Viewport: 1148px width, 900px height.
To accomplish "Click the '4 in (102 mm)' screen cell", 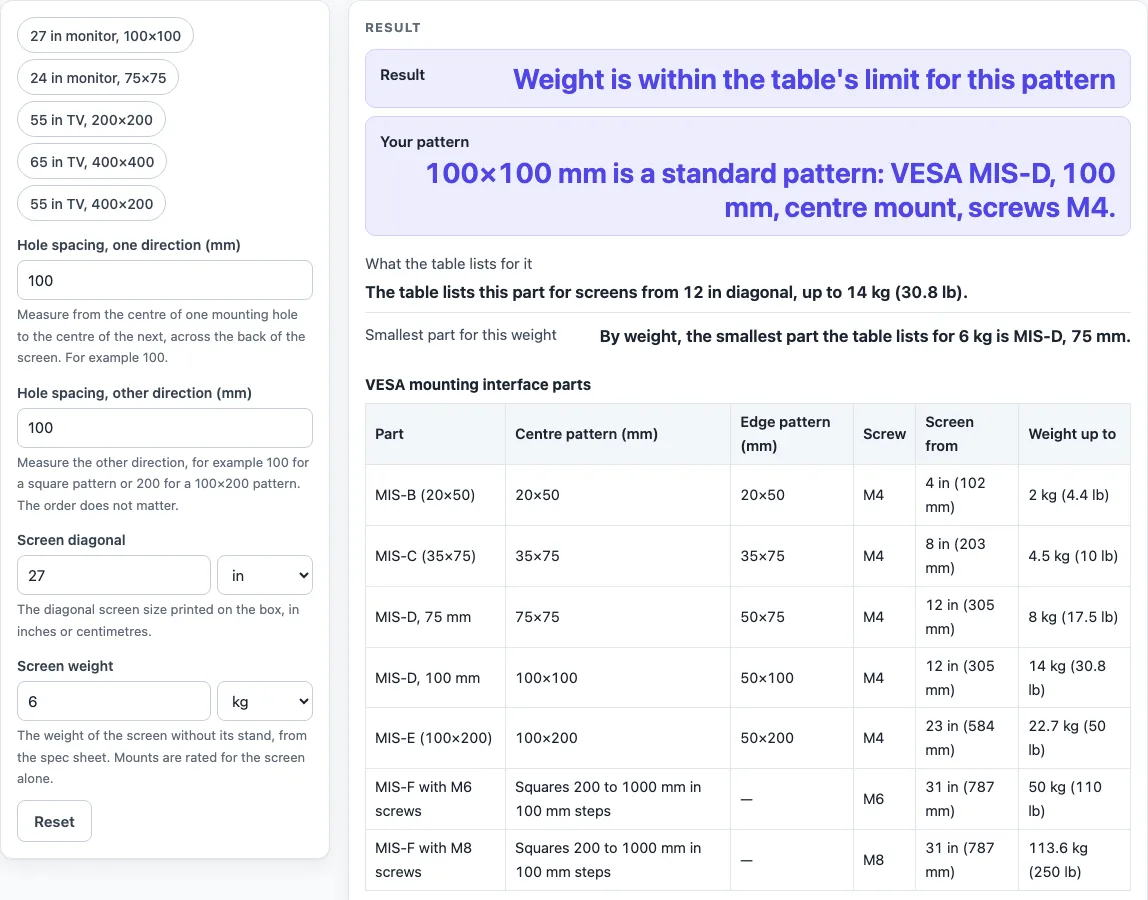I will [966, 495].
